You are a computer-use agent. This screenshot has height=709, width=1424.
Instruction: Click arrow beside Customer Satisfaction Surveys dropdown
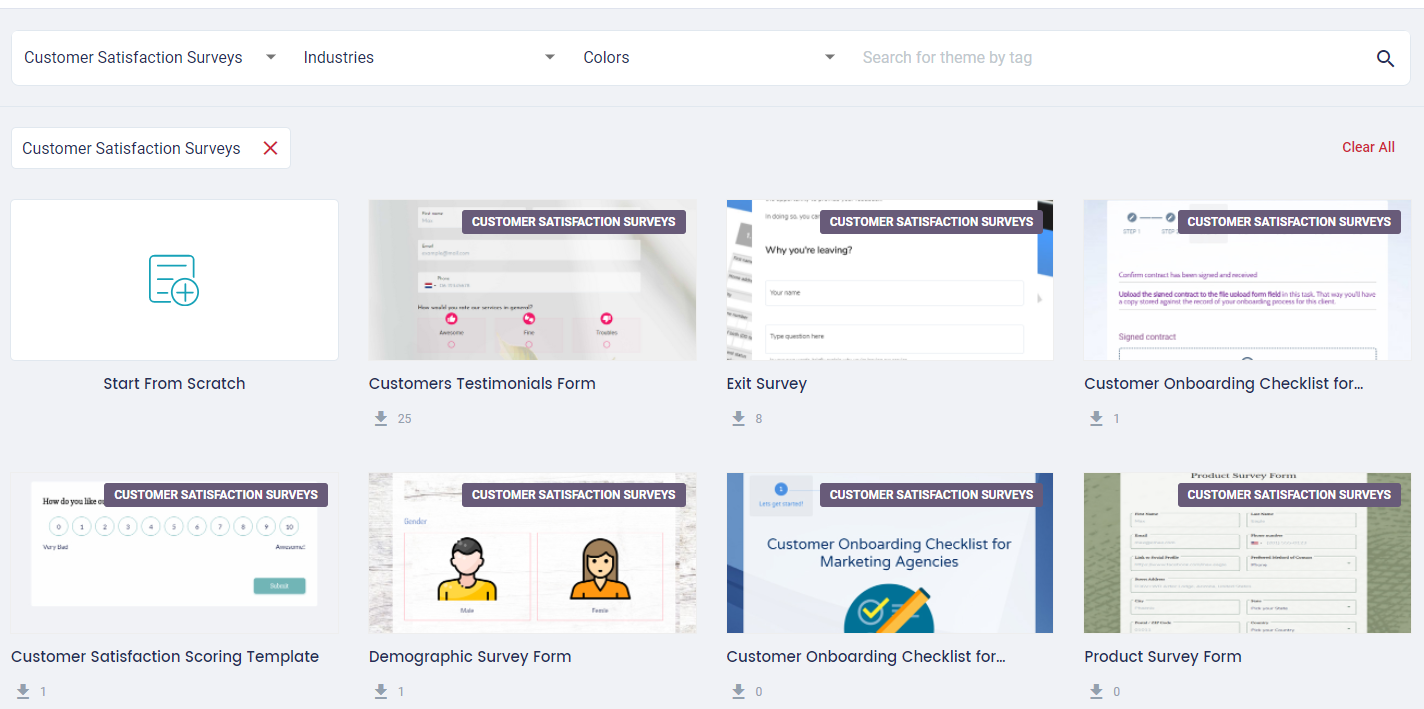(271, 58)
